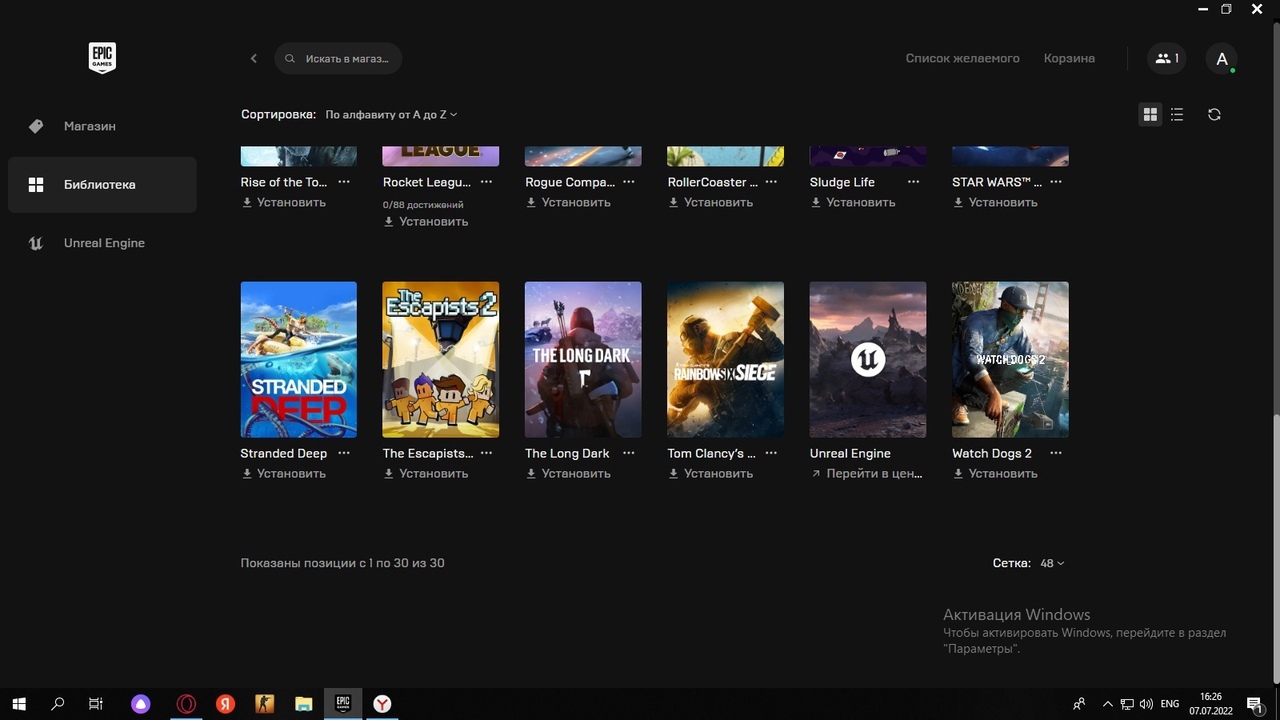Screen dimensions: 1280x720
Task: Go back with the arrow button
Action: coord(254,58)
